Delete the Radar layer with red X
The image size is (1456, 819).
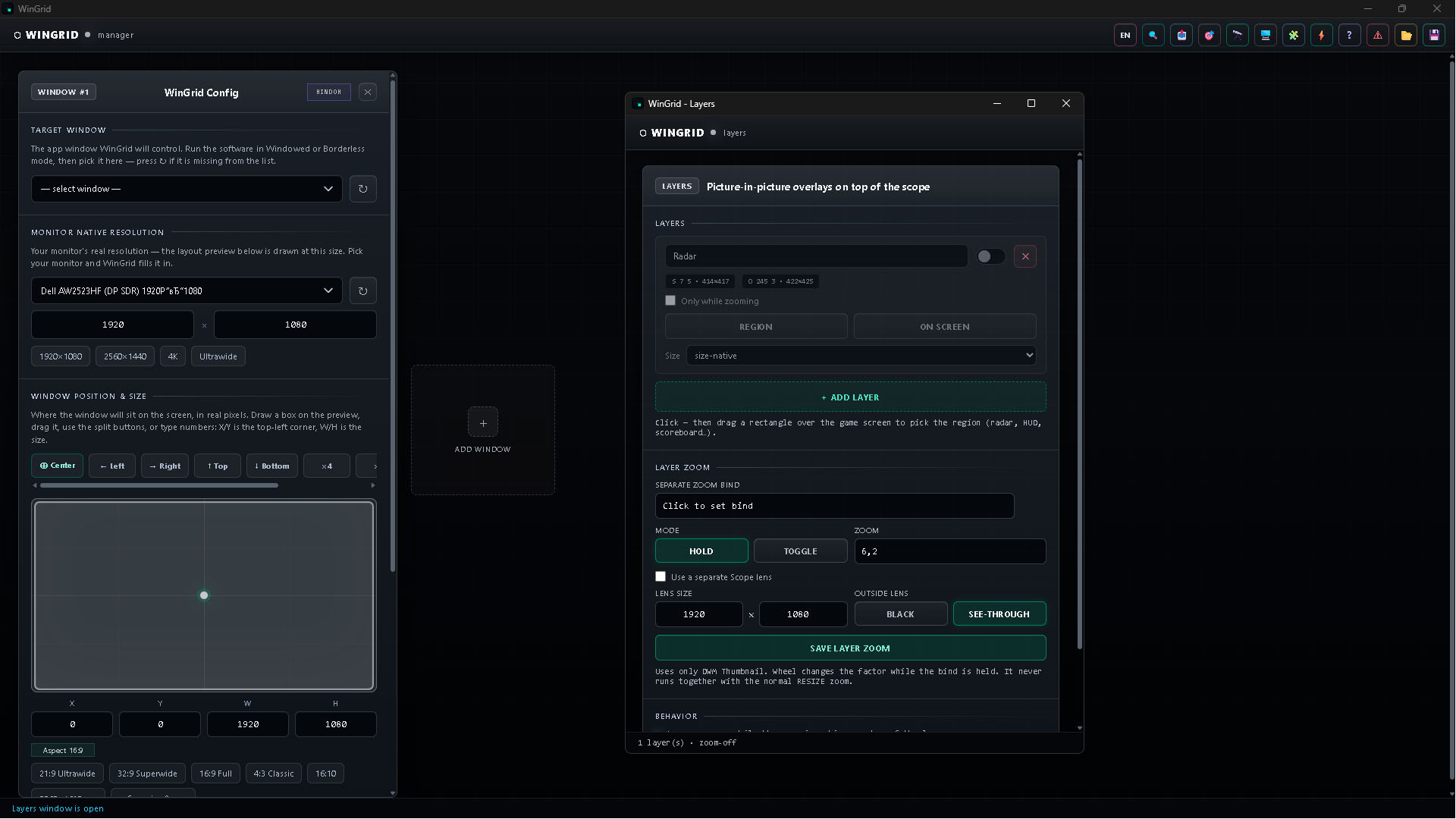point(1025,256)
